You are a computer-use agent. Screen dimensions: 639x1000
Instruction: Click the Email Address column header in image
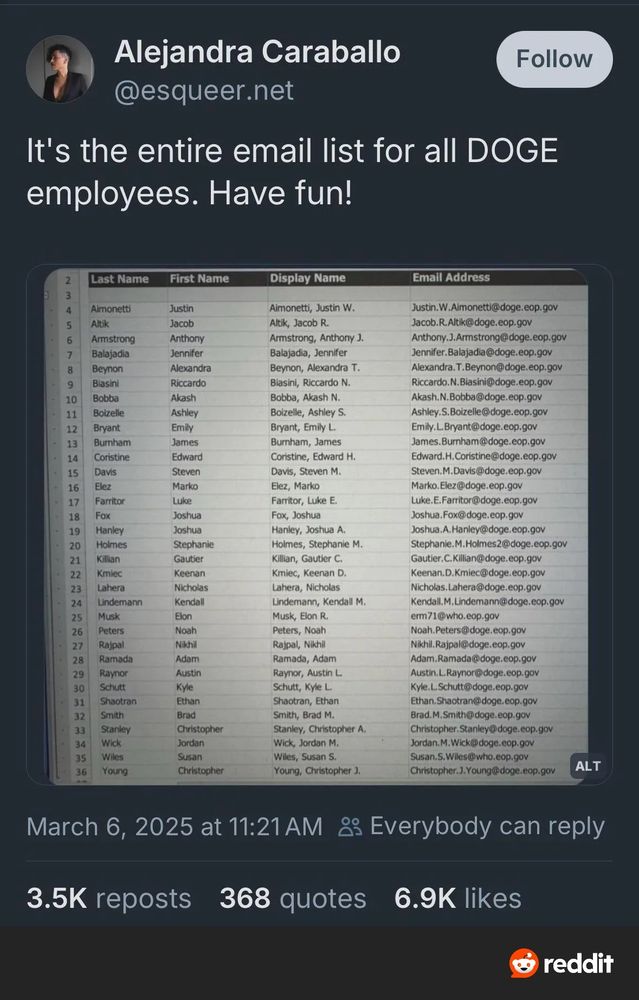tap(451, 277)
